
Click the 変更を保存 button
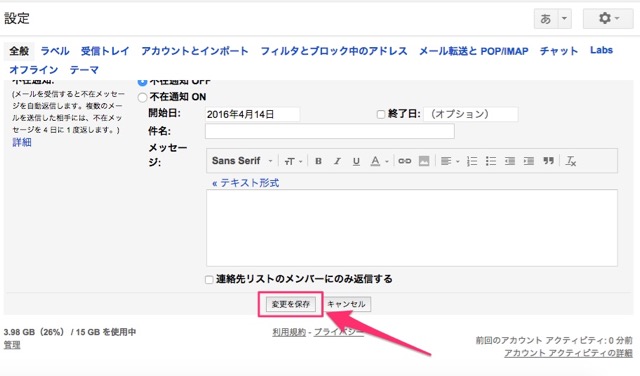click(291, 304)
